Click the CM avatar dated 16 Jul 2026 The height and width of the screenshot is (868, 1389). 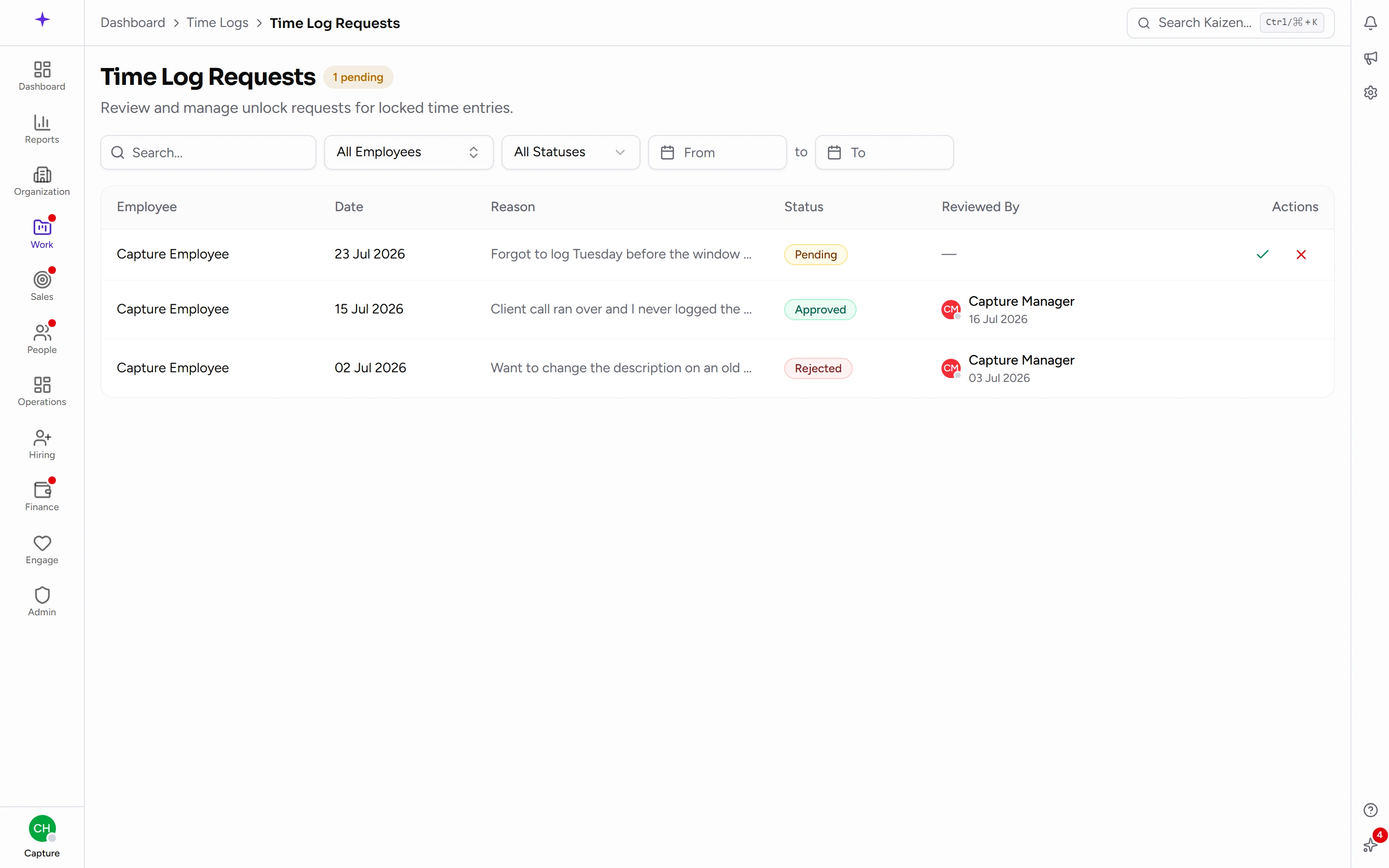(x=951, y=310)
